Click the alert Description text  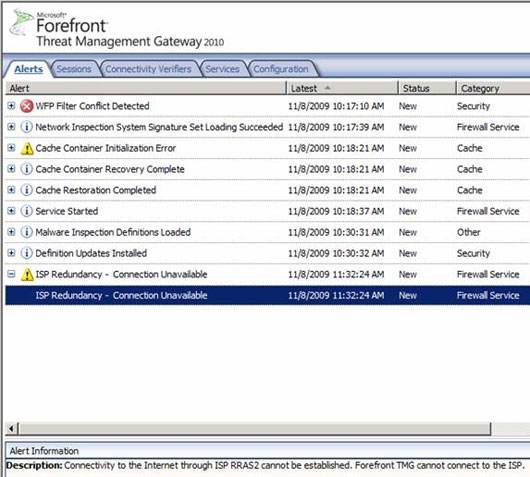coord(265,465)
